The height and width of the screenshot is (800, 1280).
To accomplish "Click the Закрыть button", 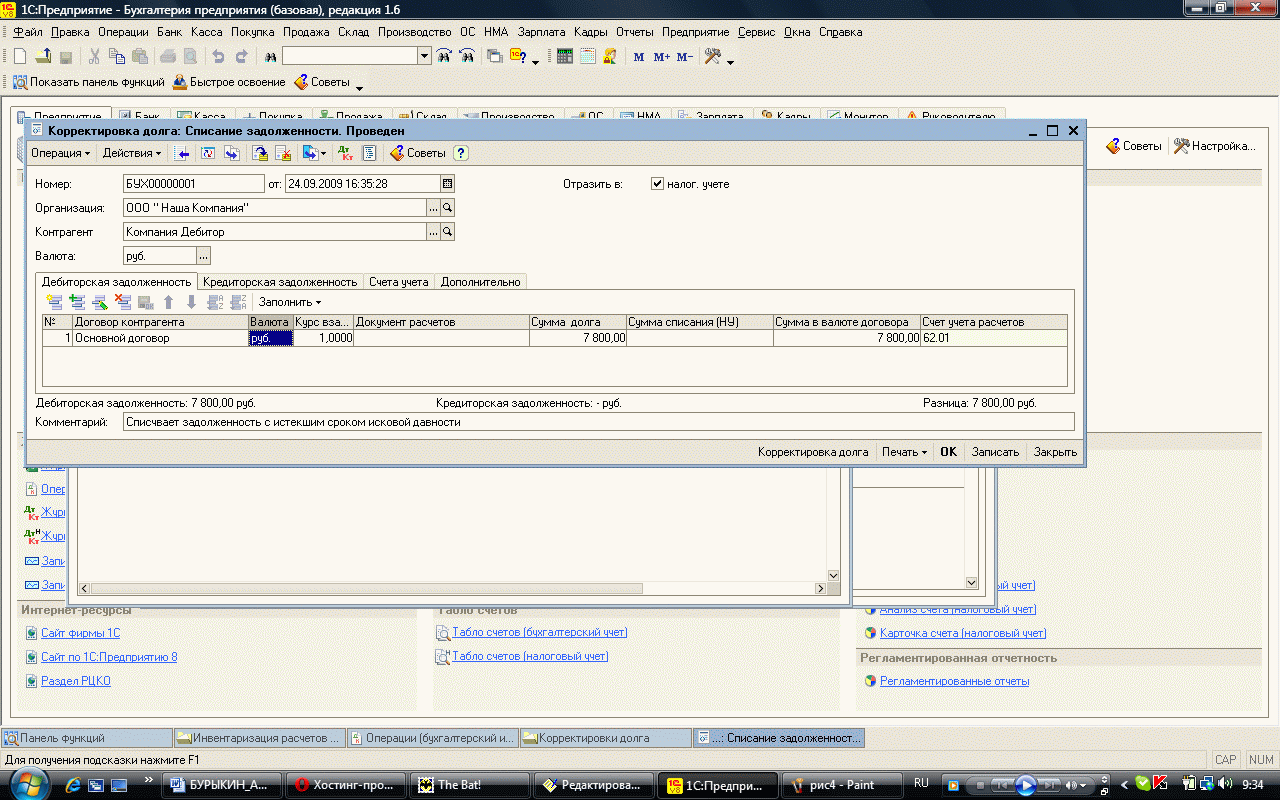I will pos(1055,452).
